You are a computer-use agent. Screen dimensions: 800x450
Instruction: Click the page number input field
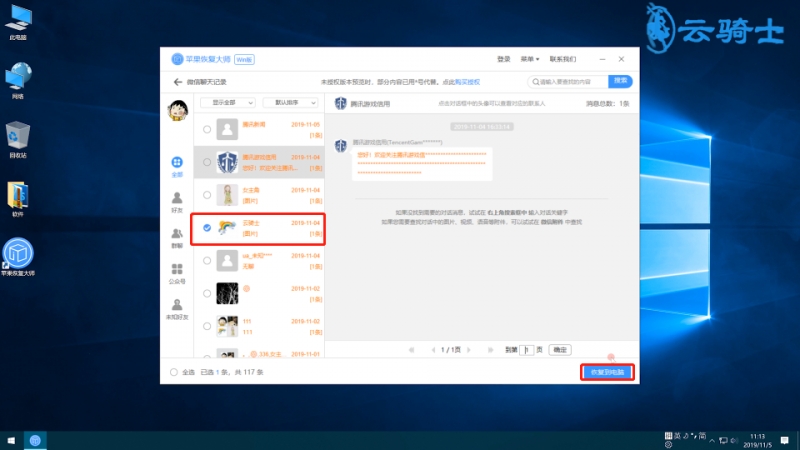[x=527, y=350]
